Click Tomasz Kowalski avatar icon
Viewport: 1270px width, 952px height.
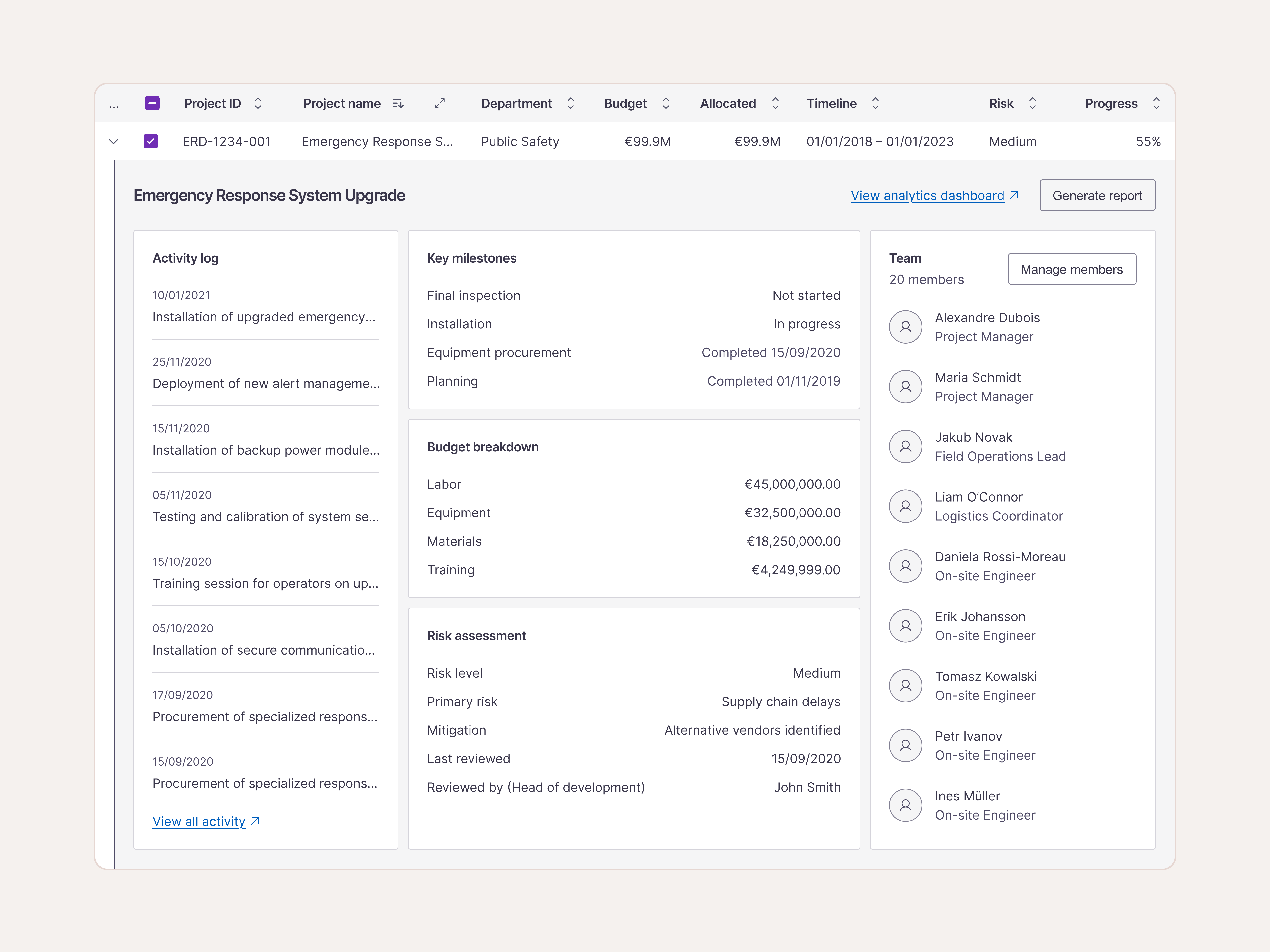point(905,686)
